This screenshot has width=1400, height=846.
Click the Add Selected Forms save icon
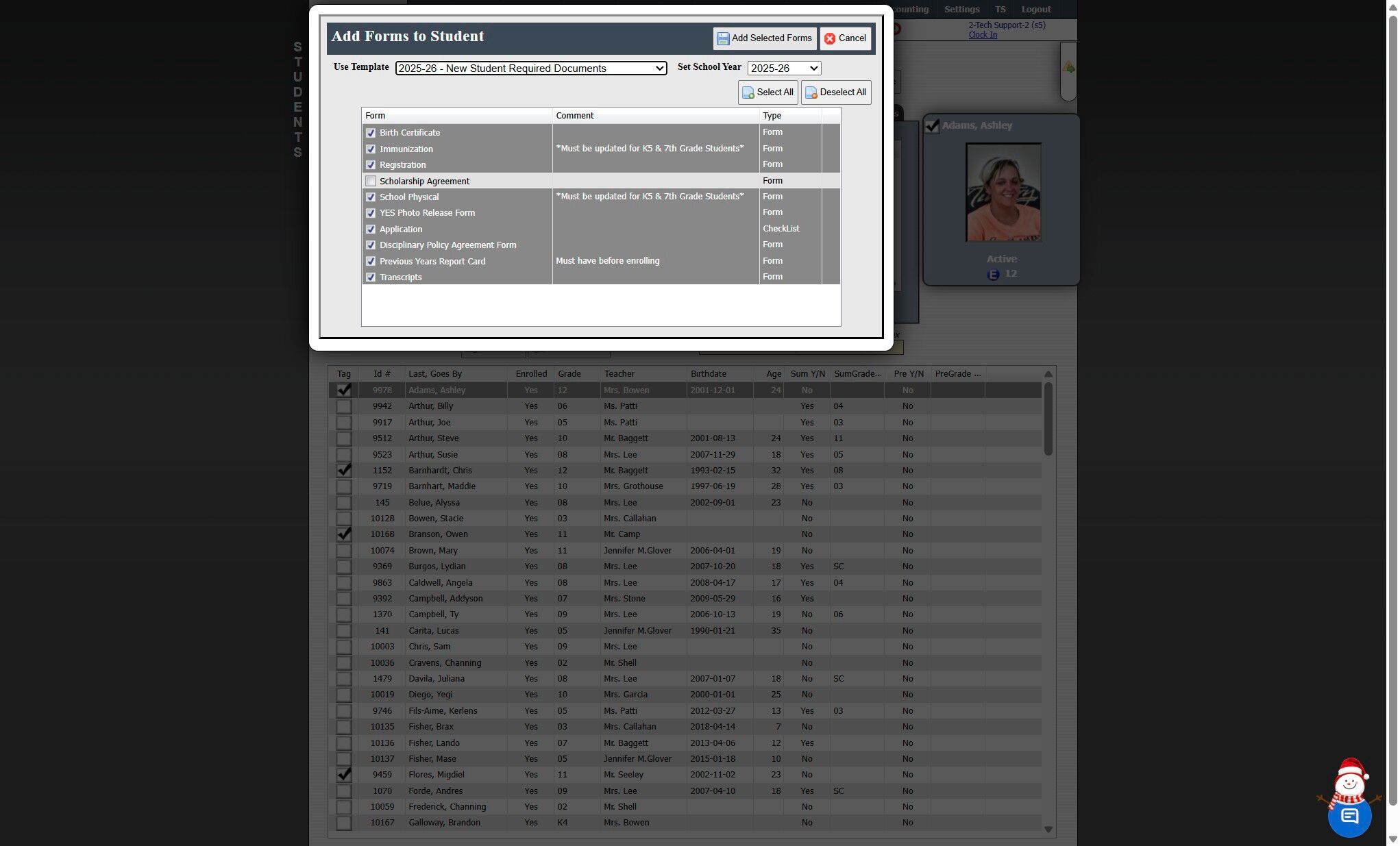(x=723, y=38)
